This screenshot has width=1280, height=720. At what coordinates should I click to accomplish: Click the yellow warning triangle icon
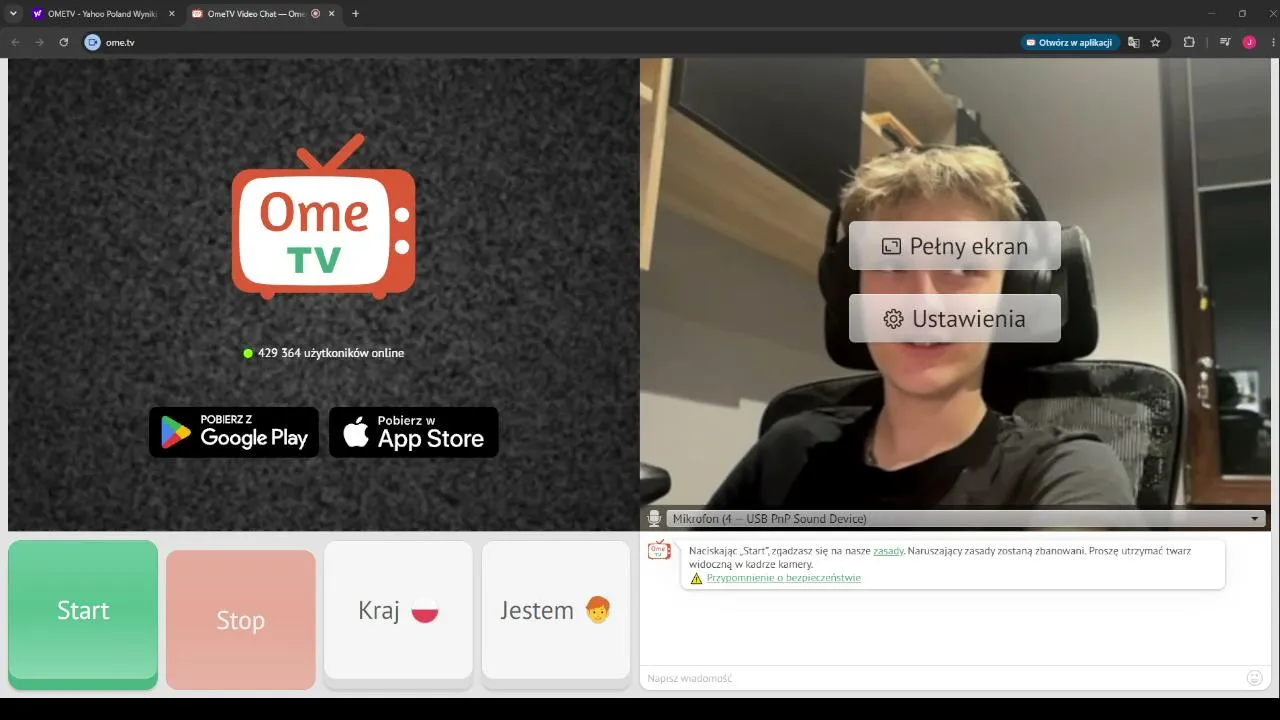[x=696, y=578]
